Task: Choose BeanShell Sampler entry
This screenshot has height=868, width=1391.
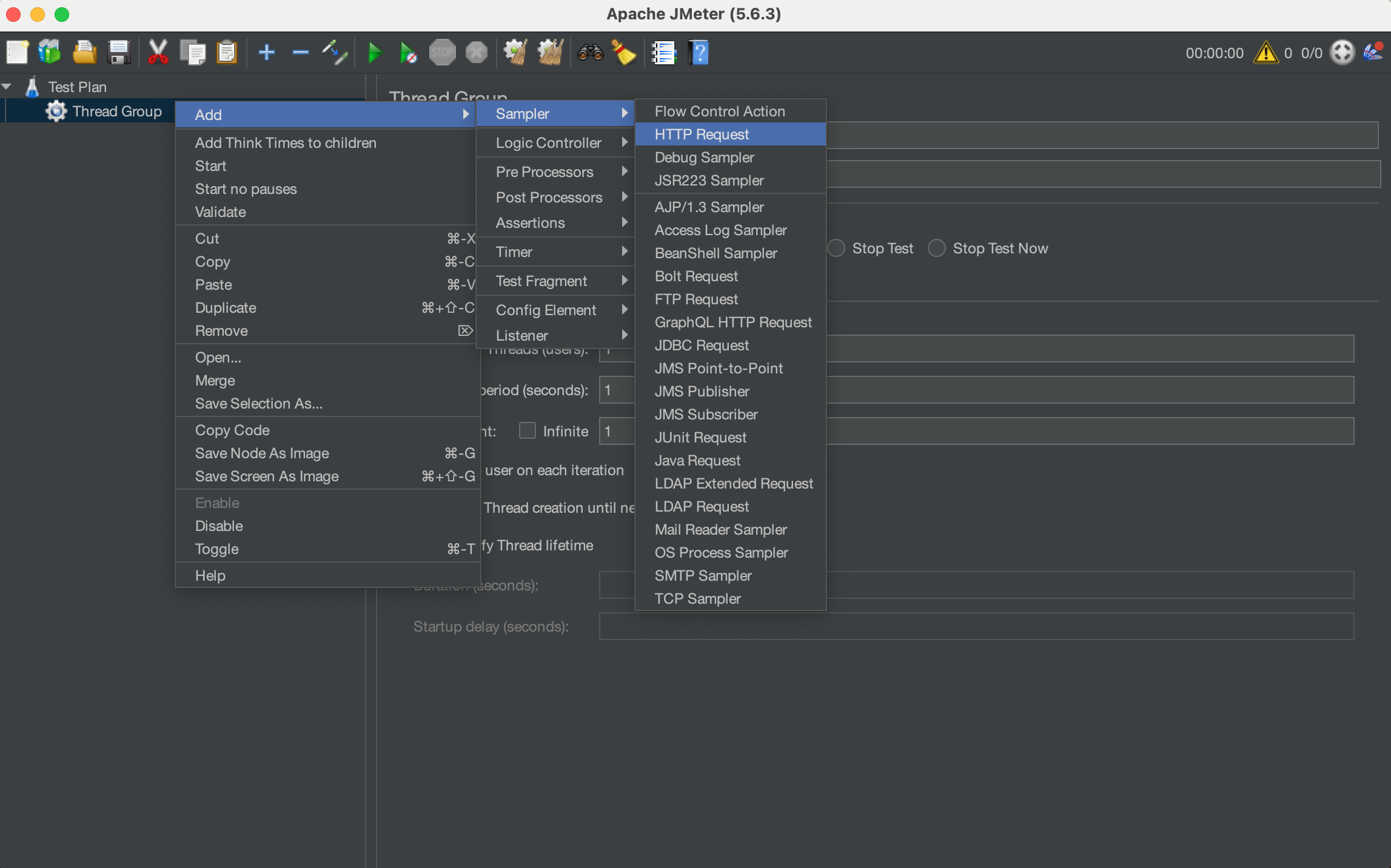Action: (730, 253)
